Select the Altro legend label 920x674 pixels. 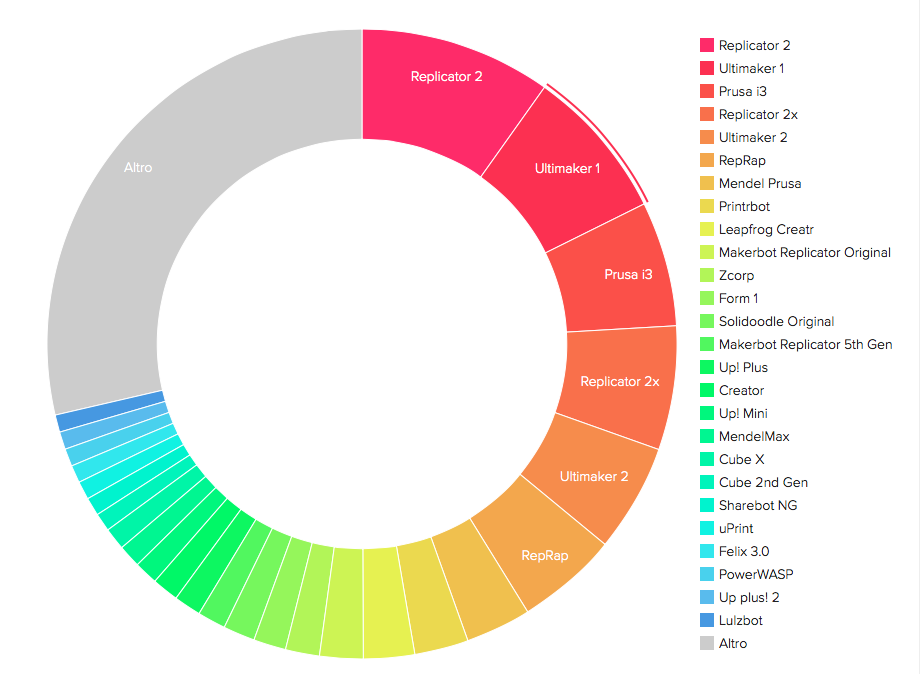click(x=733, y=643)
